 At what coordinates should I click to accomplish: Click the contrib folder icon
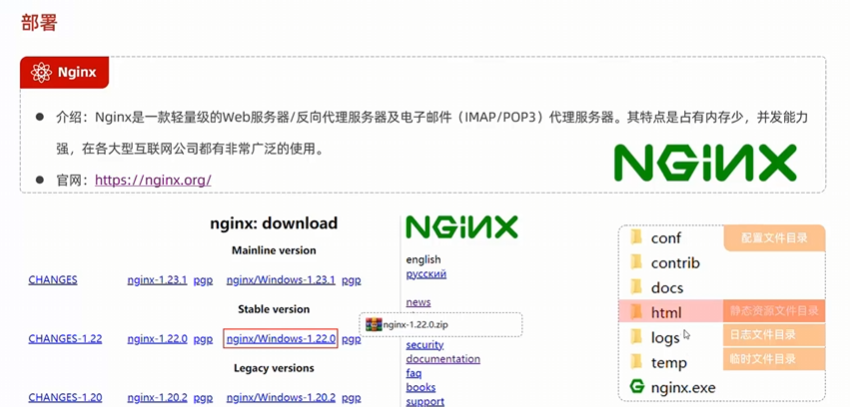click(636, 262)
